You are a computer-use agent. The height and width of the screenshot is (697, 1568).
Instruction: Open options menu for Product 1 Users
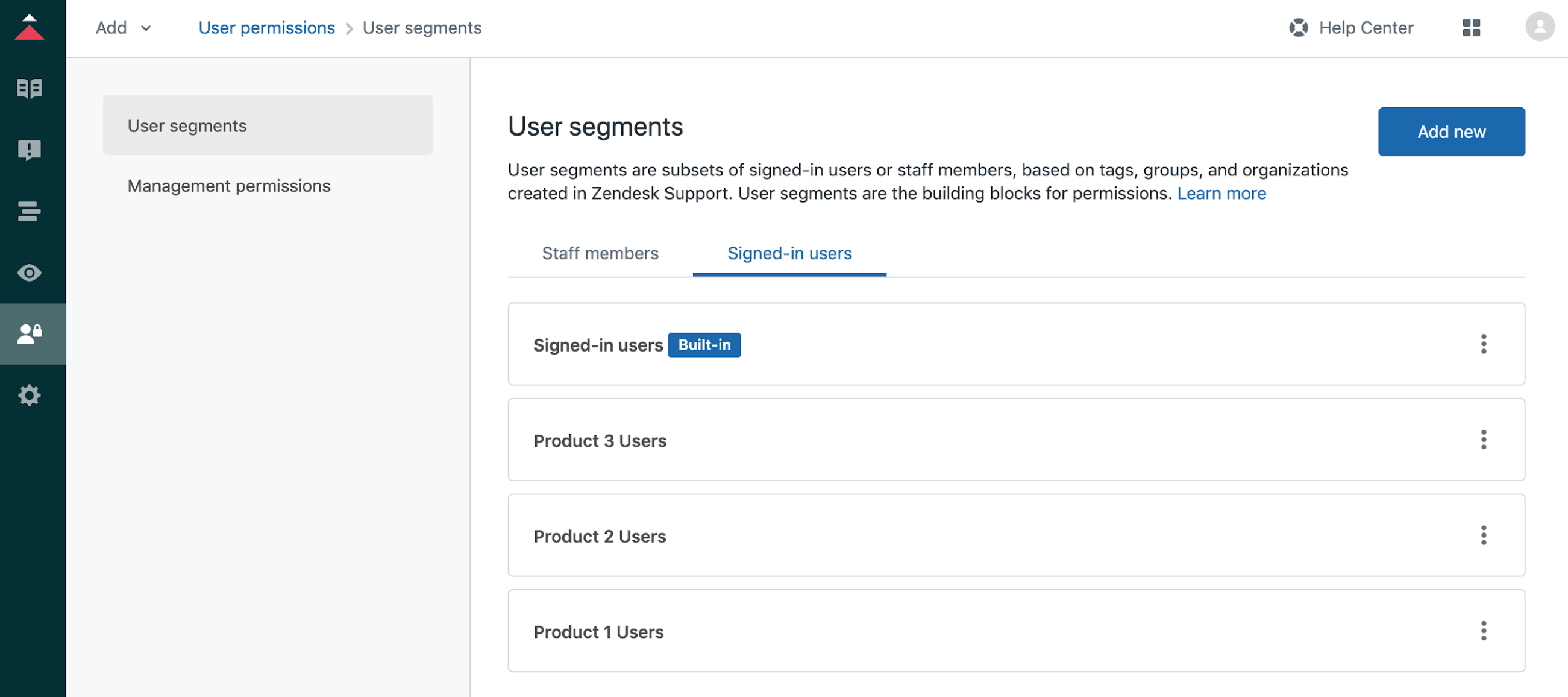click(x=1484, y=631)
